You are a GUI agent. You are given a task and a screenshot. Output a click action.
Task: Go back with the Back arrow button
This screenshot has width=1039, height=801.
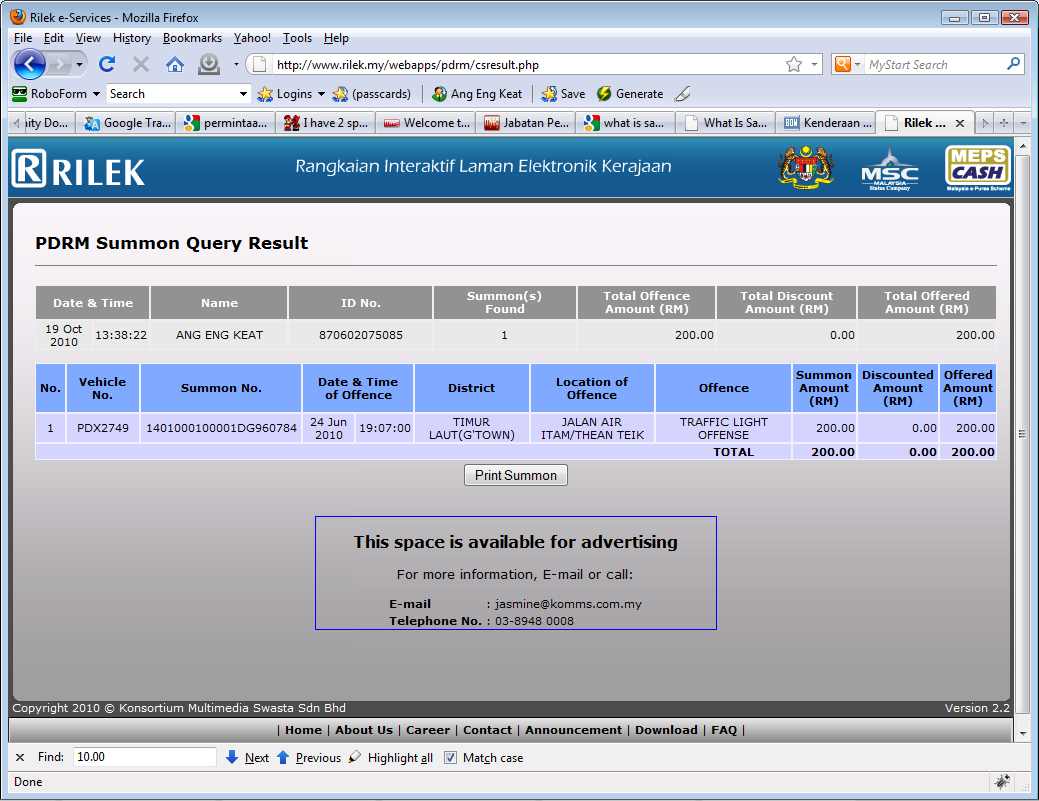pos(29,64)
